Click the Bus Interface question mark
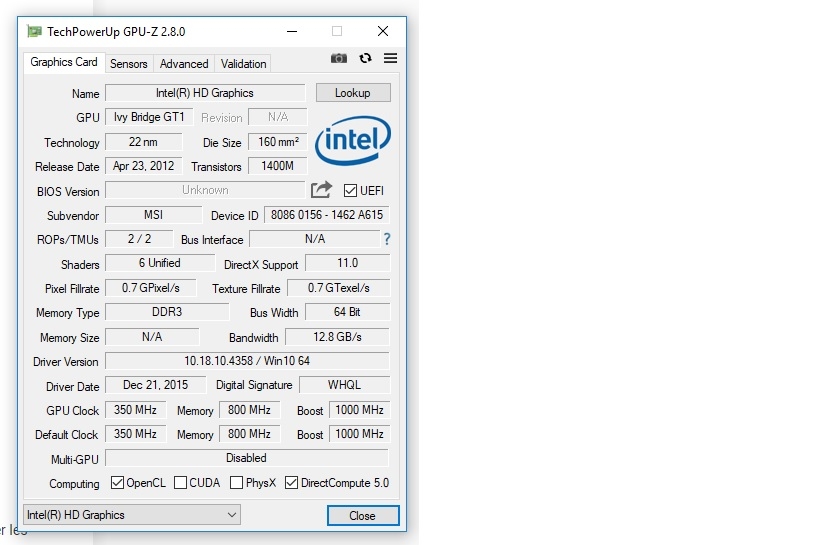The height and width of the screenshot is (545, 819). tap(387, 240)
